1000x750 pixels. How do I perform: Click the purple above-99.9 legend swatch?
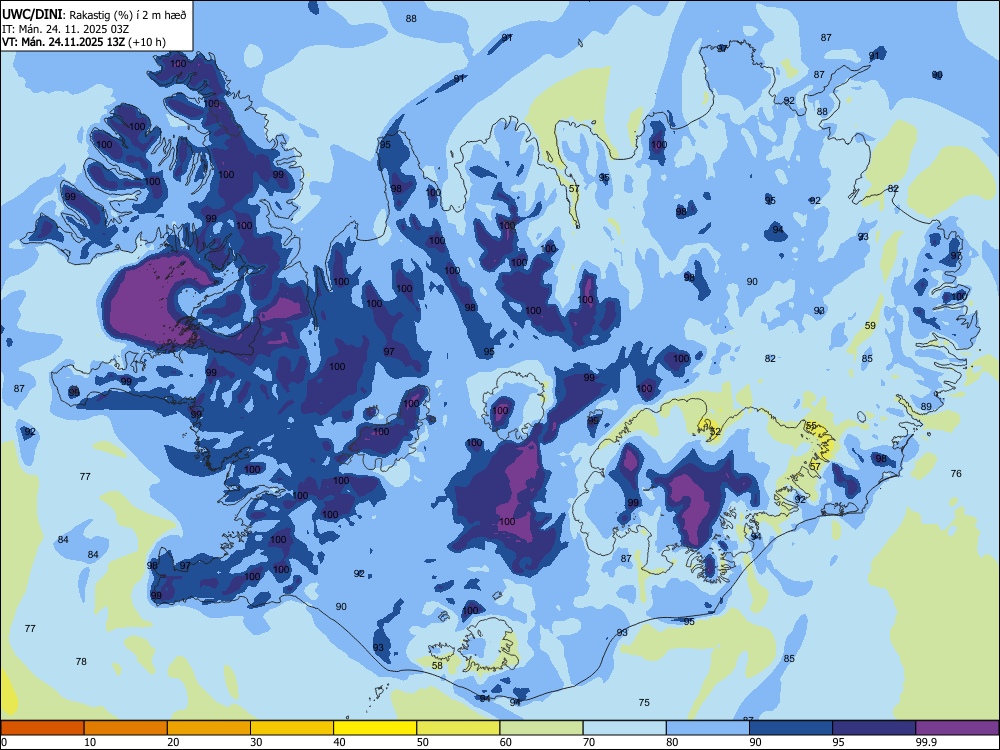pos(957,728)
